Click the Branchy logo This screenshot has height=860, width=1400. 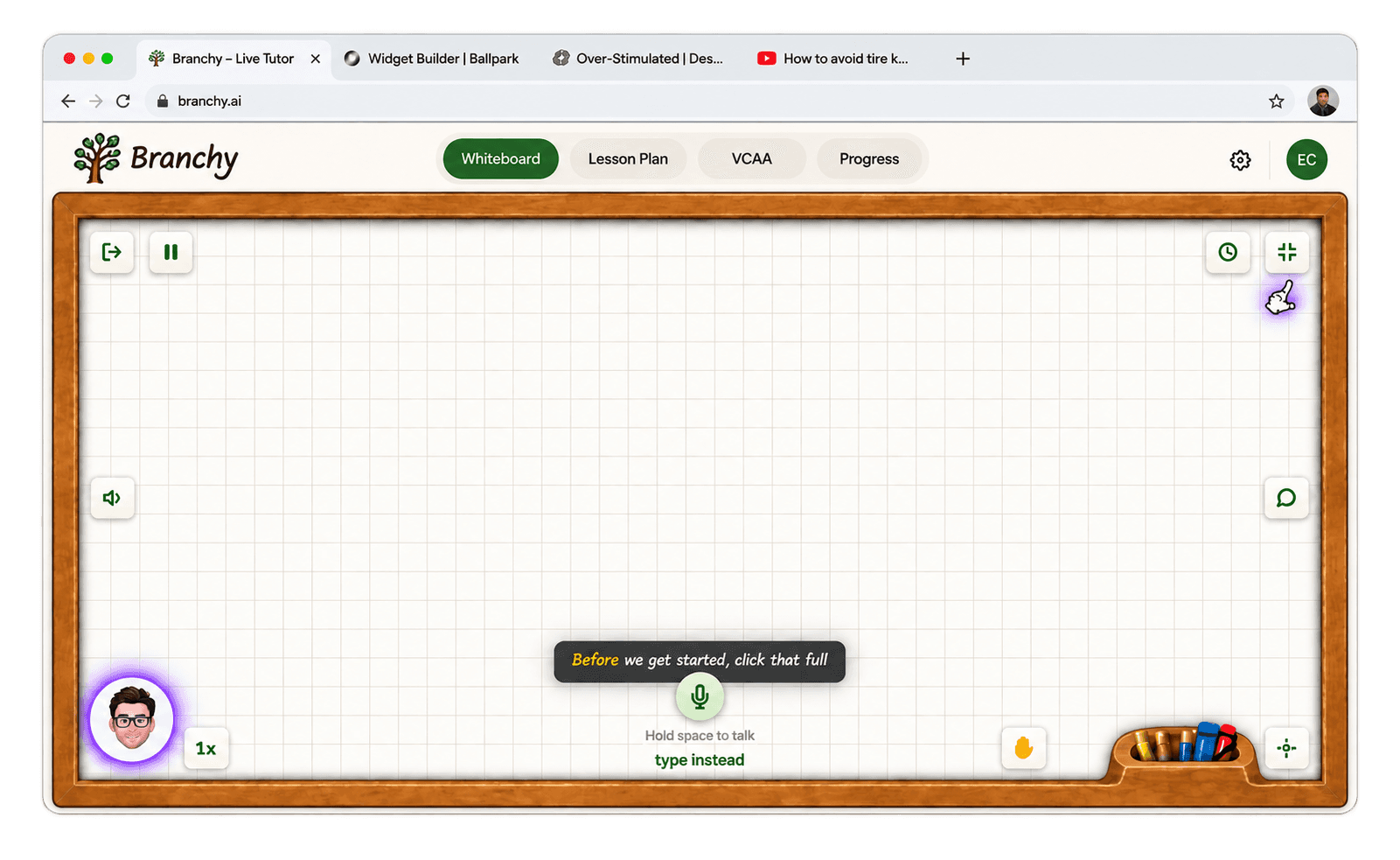pos(156,158)
